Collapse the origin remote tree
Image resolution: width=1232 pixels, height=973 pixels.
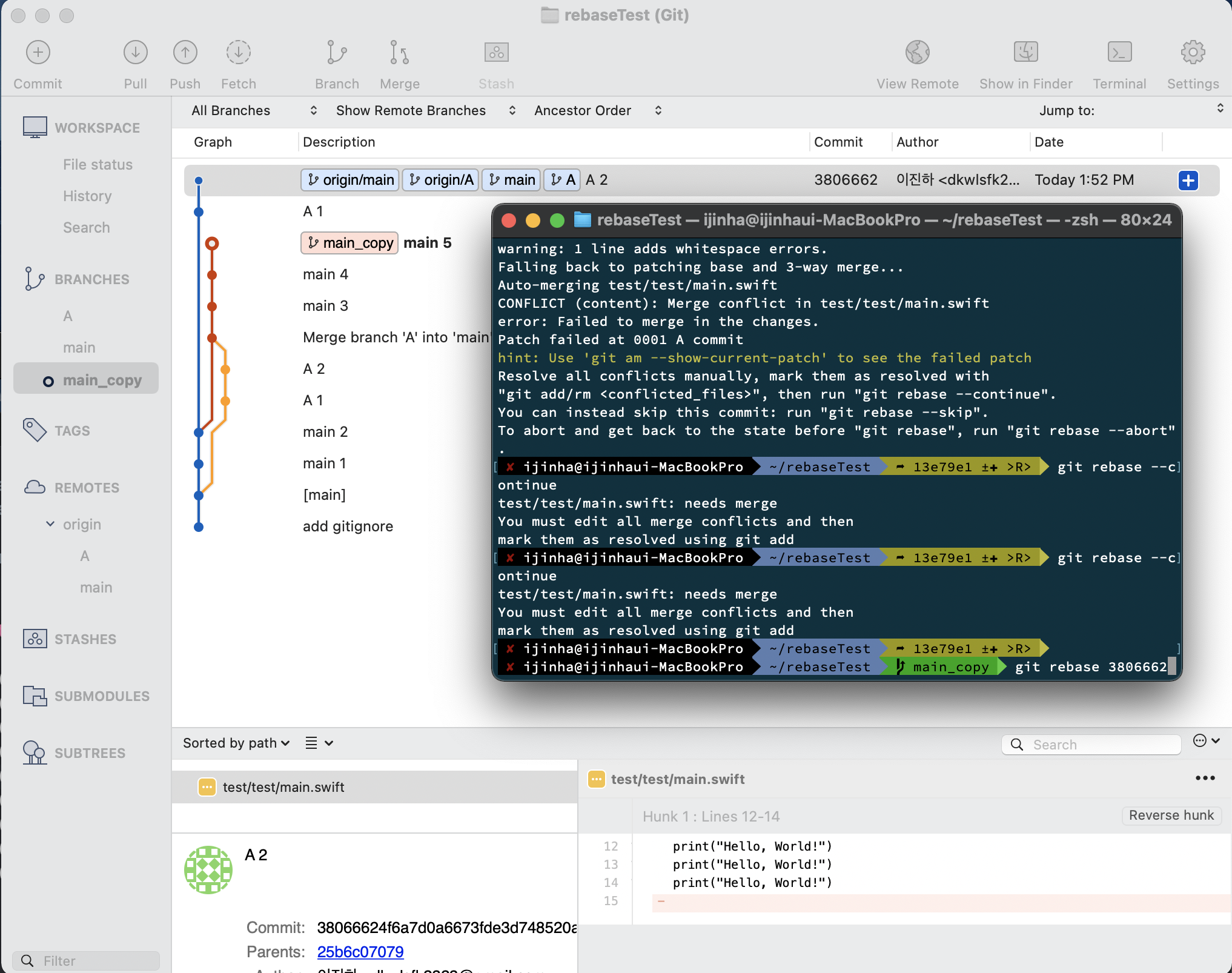coord(50,523)
